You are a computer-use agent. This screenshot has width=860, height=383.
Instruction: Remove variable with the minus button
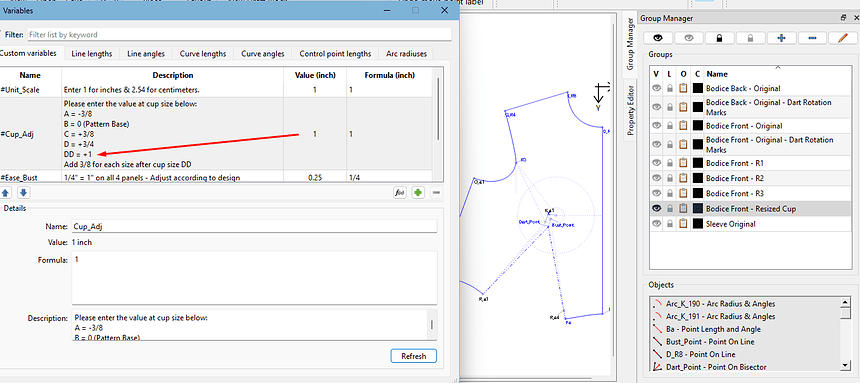(x=437, y=193)
